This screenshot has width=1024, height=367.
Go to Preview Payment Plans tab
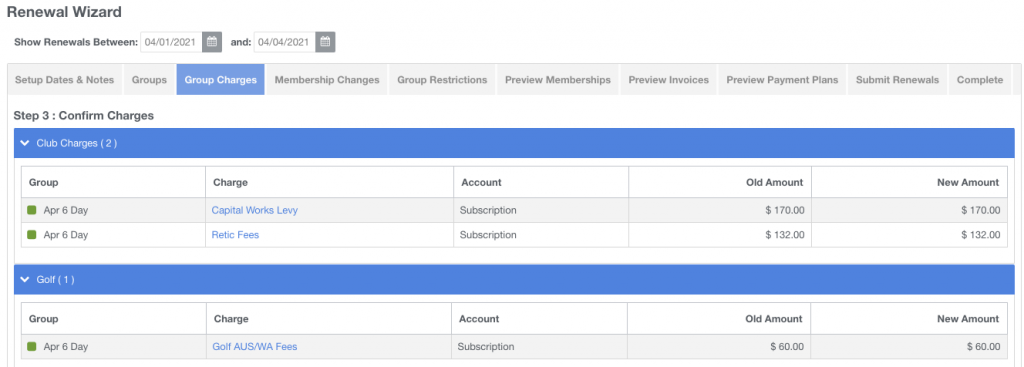782,80
